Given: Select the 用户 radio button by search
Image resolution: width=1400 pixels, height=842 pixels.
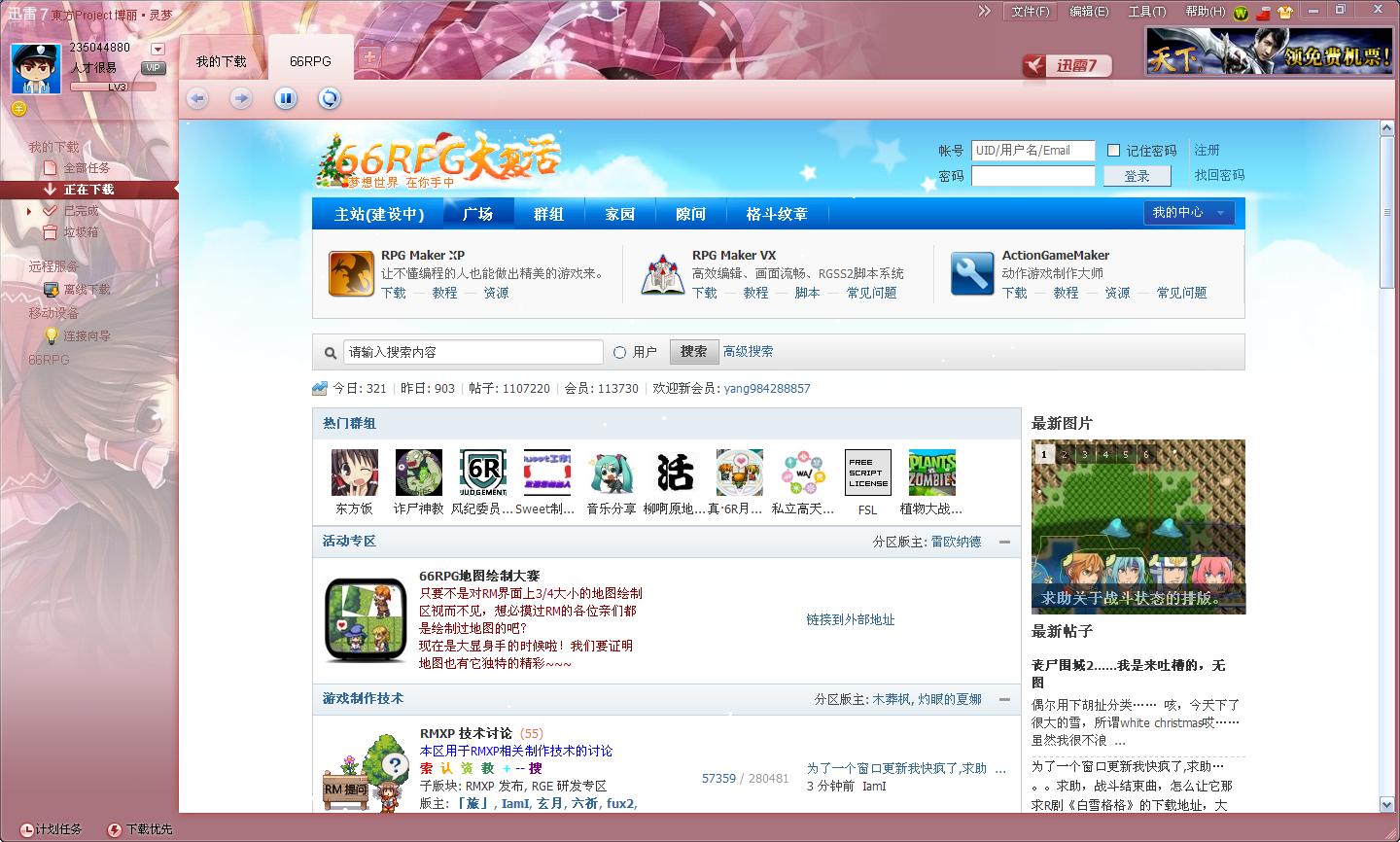Looking at the screenshot, I should pyautogui.click(x=619, y=352).
